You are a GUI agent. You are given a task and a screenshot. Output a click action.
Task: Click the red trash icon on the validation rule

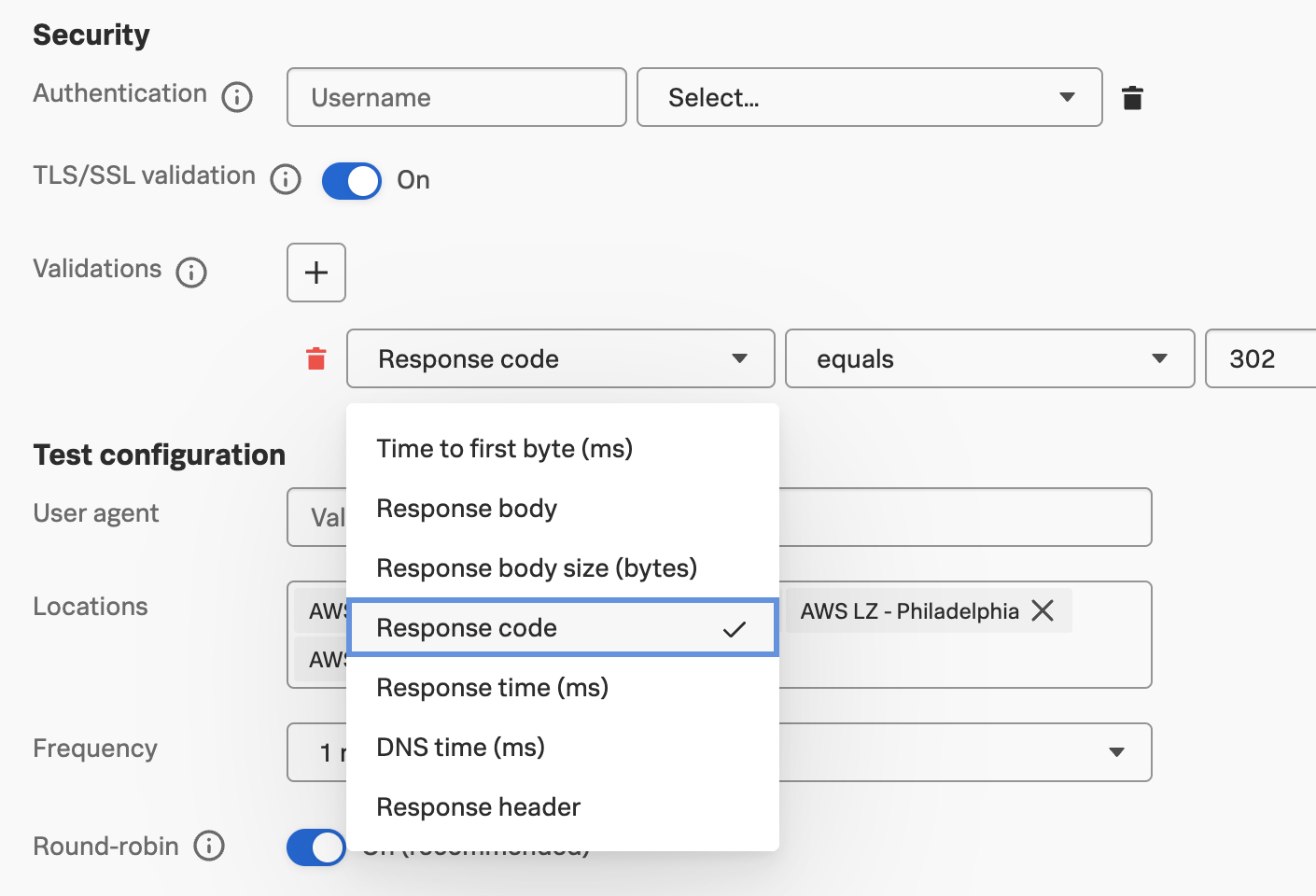(x=315, y=357)
